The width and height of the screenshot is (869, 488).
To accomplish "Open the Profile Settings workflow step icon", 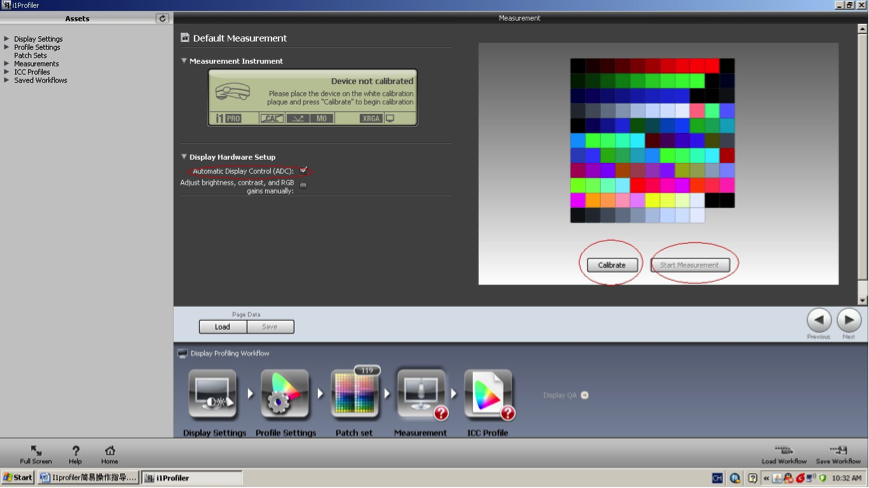I will (284, 394).
